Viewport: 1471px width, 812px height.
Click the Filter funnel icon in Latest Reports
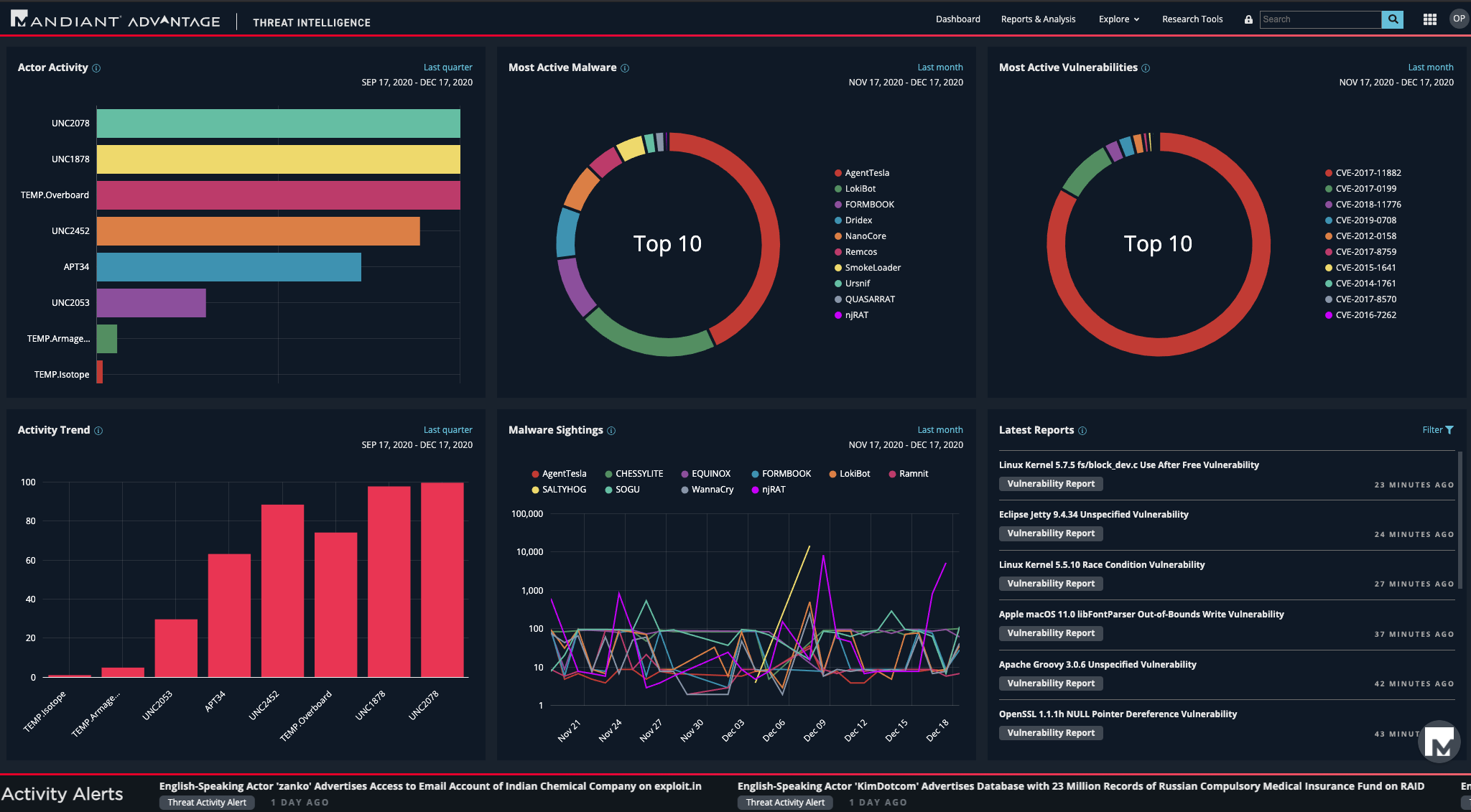click(1449, 430)
